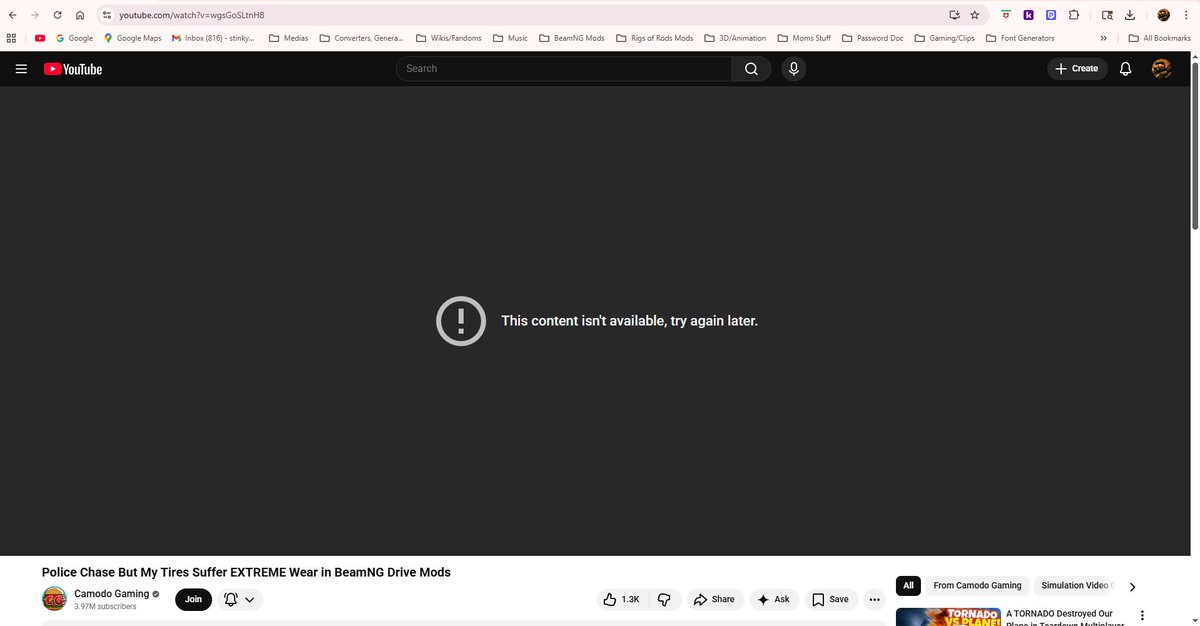Screen dimensions: 1200x626
Task: Open the Google Maps bookmark
Action: pos(132,38)
